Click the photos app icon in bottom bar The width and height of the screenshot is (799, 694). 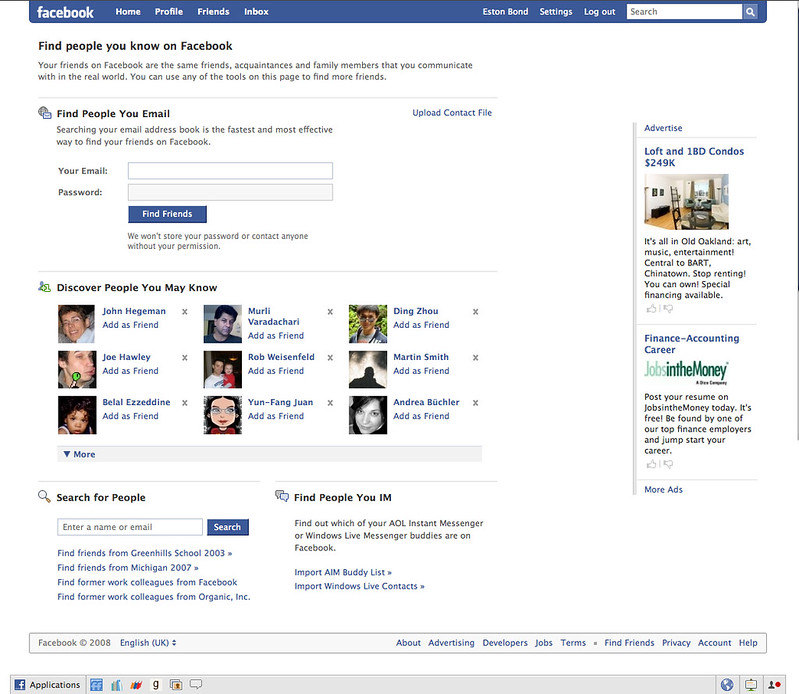tap(176, 685)
